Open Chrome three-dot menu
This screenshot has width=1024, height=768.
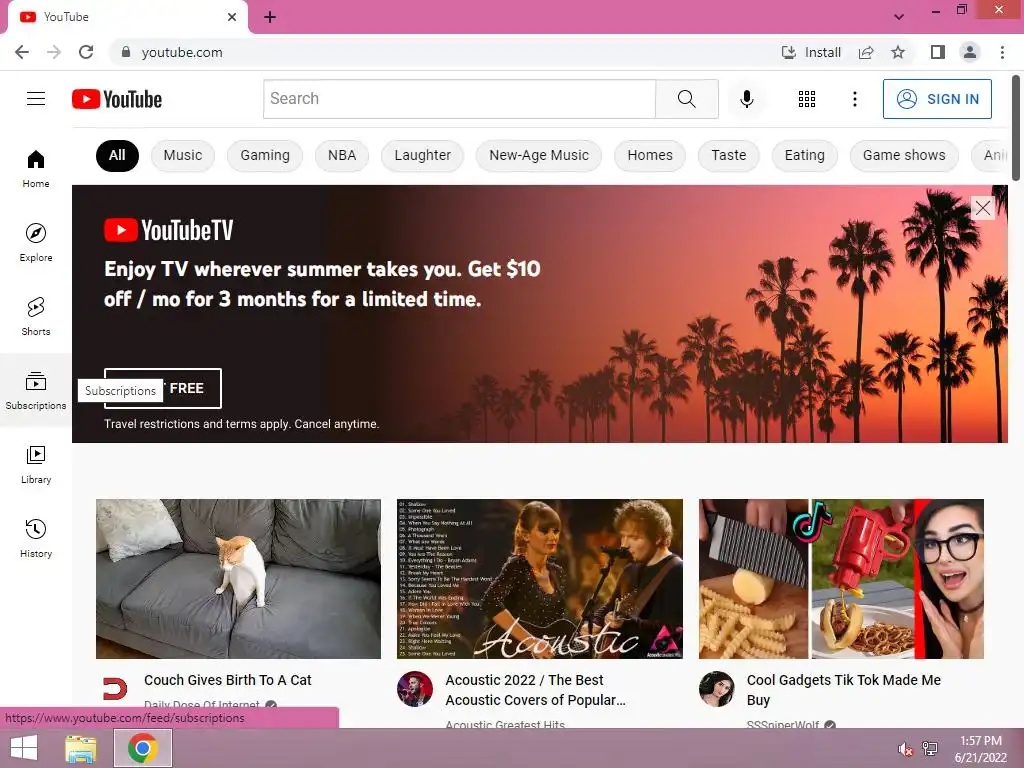tap(1002, 52)
